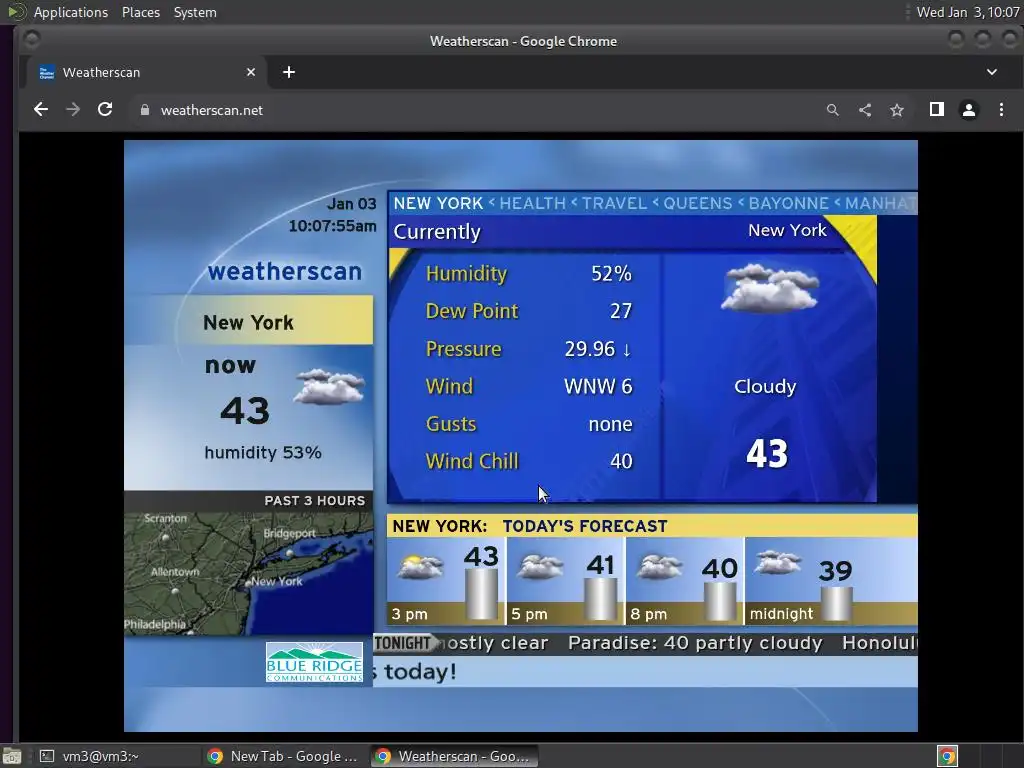Viewport: 1024px width, 768px height.
Task: Select BAYONNE in the top ticker
Action: pyautogui.click(x=788, y=203)
